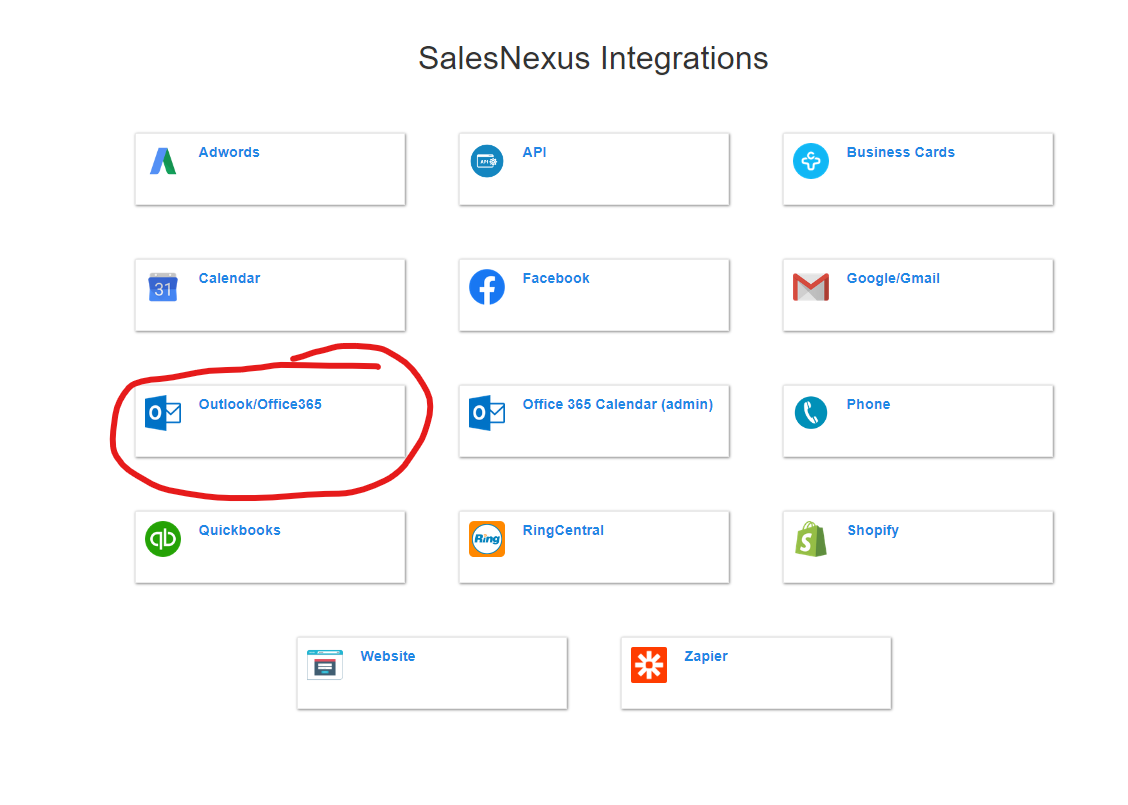This screenshot has width=1128, height=805.
Task: Click the API gear icon
Action: [487, 161]
